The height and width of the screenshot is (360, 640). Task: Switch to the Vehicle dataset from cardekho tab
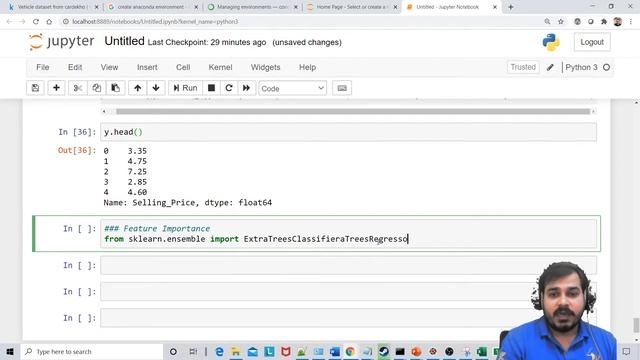[x=53, y=7]
